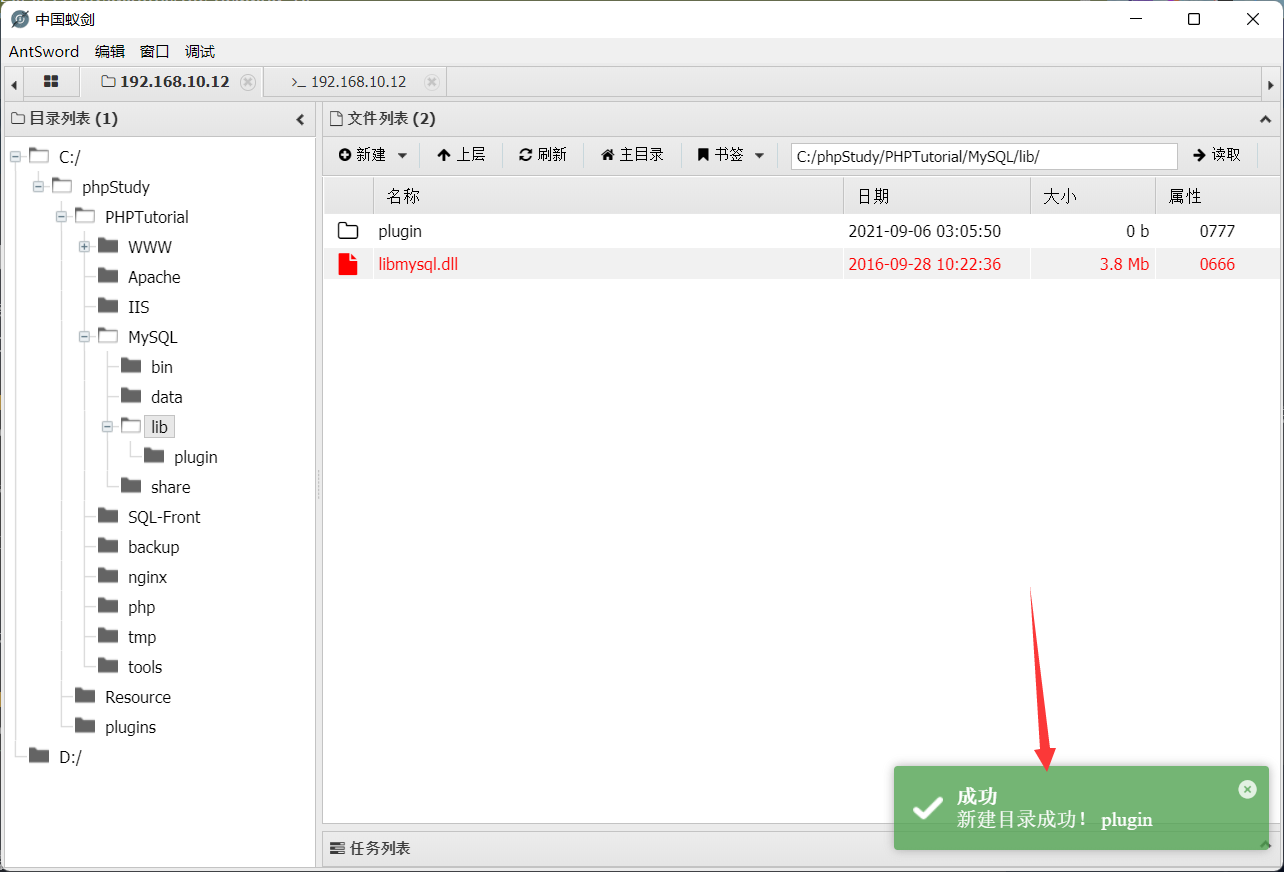Select the nginx folder in tree
The height and width of the screenshot is (872, 1284).
tap(147, 577)
